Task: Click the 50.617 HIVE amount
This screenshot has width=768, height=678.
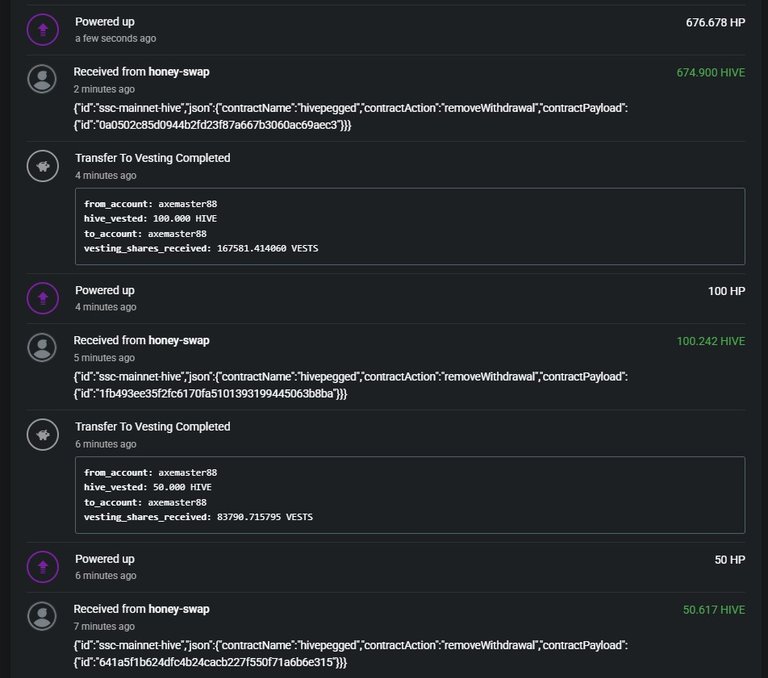Action: point(714,610)
